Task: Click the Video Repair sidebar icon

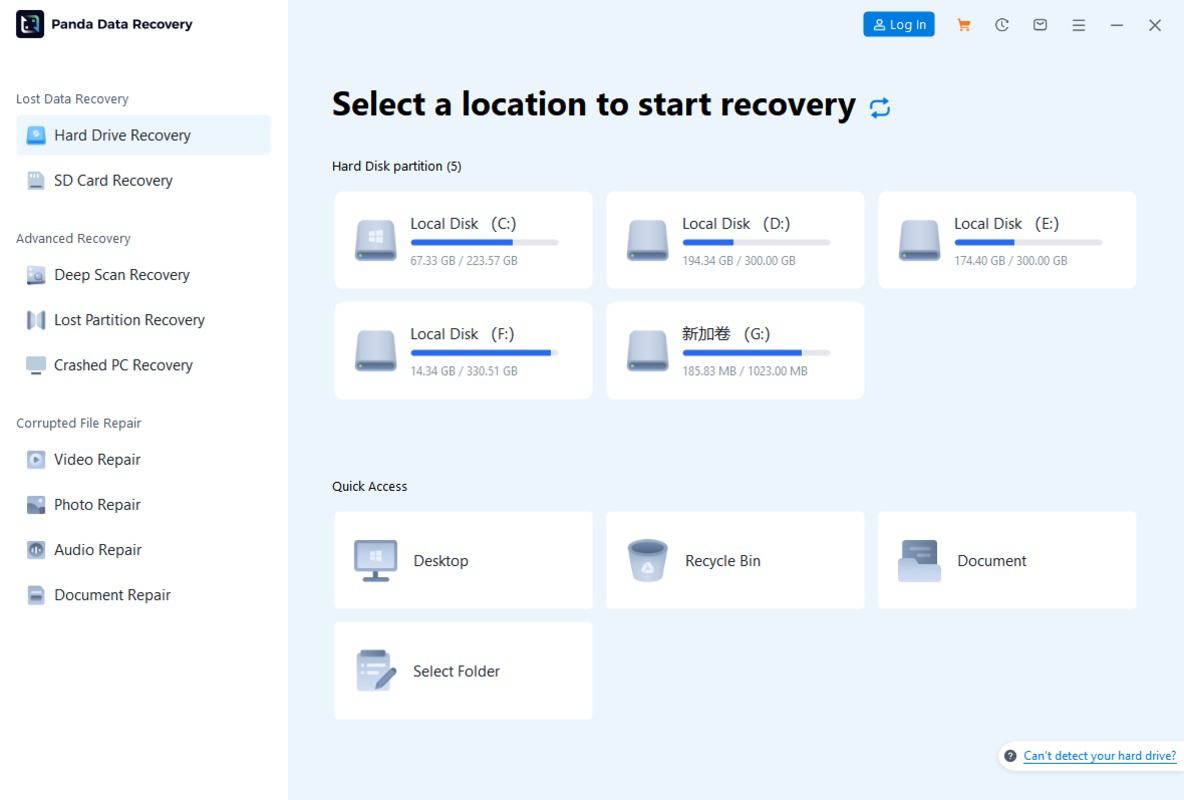Action: click(35, 460)
